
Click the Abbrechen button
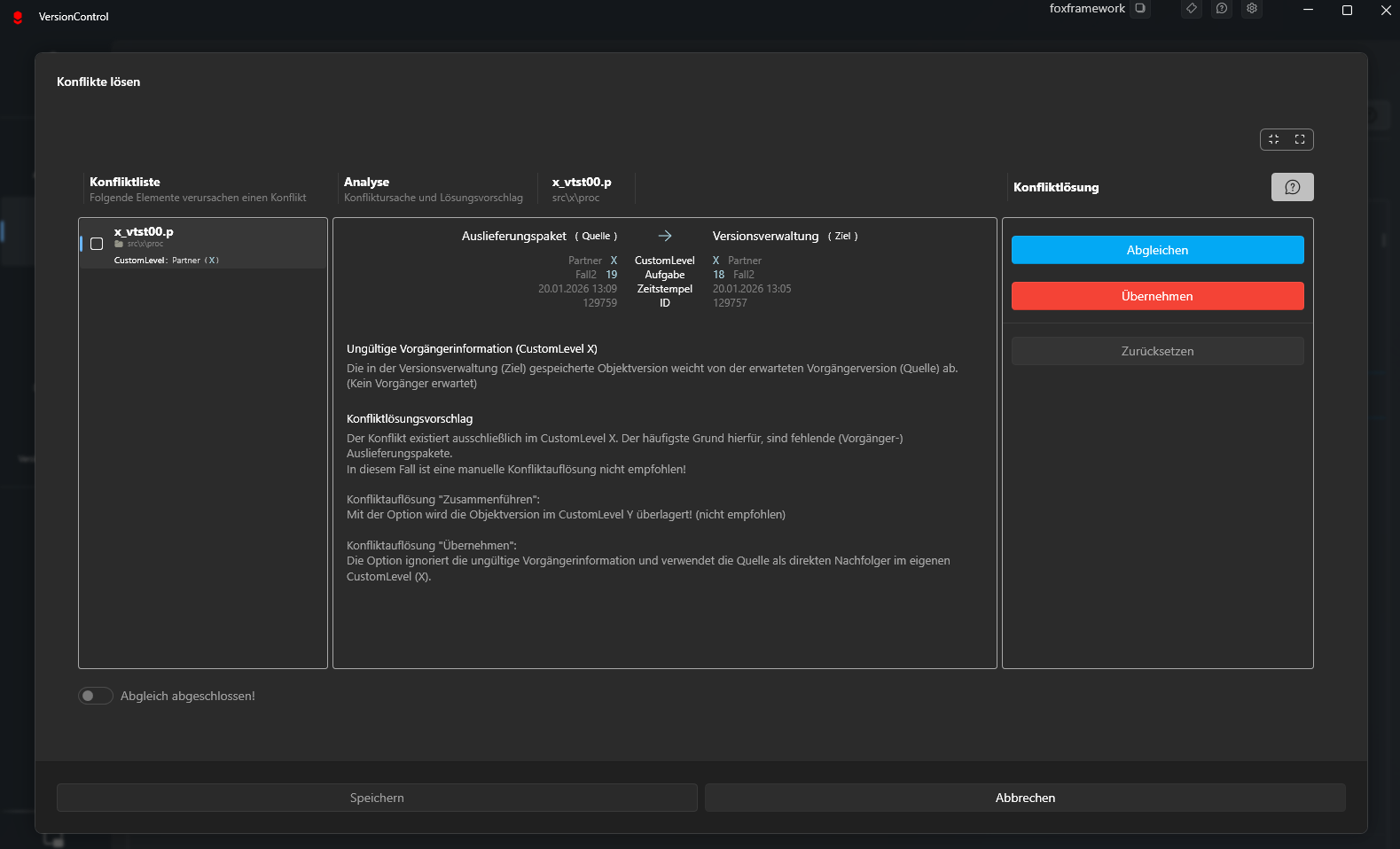1025,798
